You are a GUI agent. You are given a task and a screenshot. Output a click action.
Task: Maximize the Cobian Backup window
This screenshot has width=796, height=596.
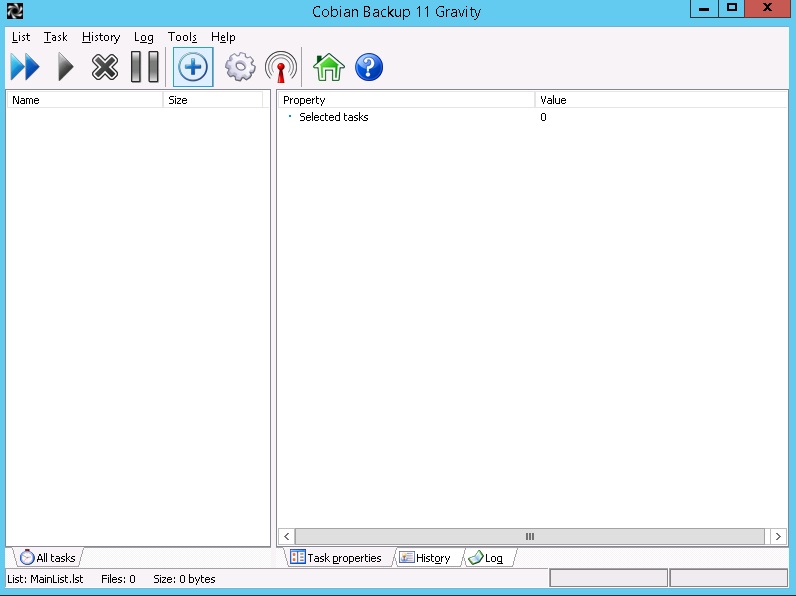[732, 9]
